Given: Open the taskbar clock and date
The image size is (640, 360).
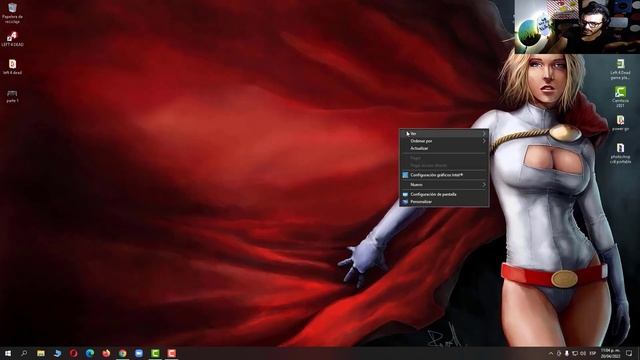Looking at the screenshot, I should [610, 353].
